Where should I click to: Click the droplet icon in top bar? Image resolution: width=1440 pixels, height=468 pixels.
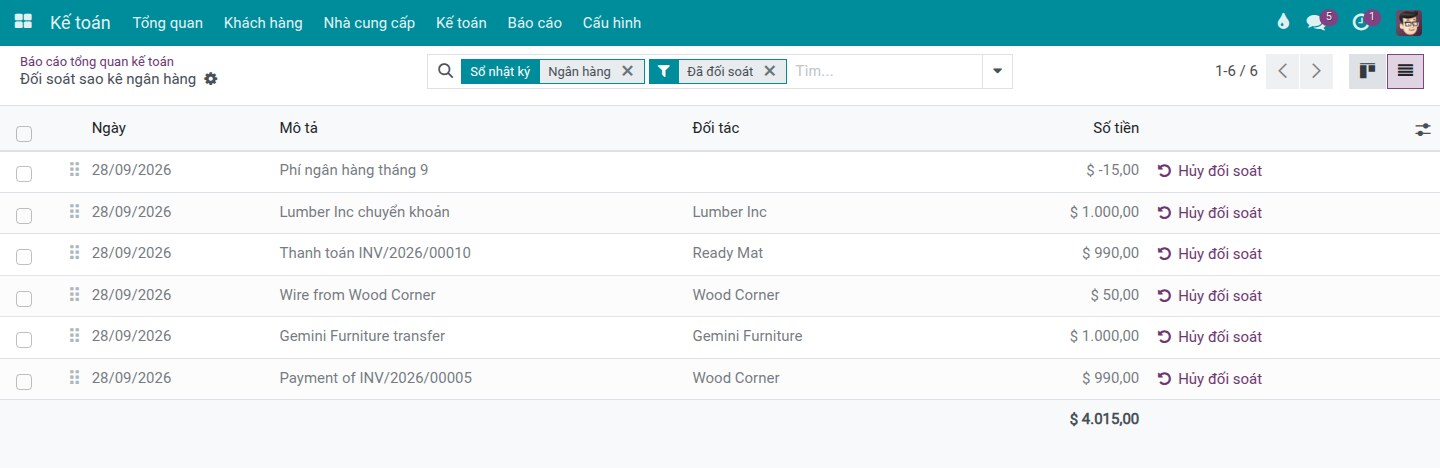coord(1283,22)
